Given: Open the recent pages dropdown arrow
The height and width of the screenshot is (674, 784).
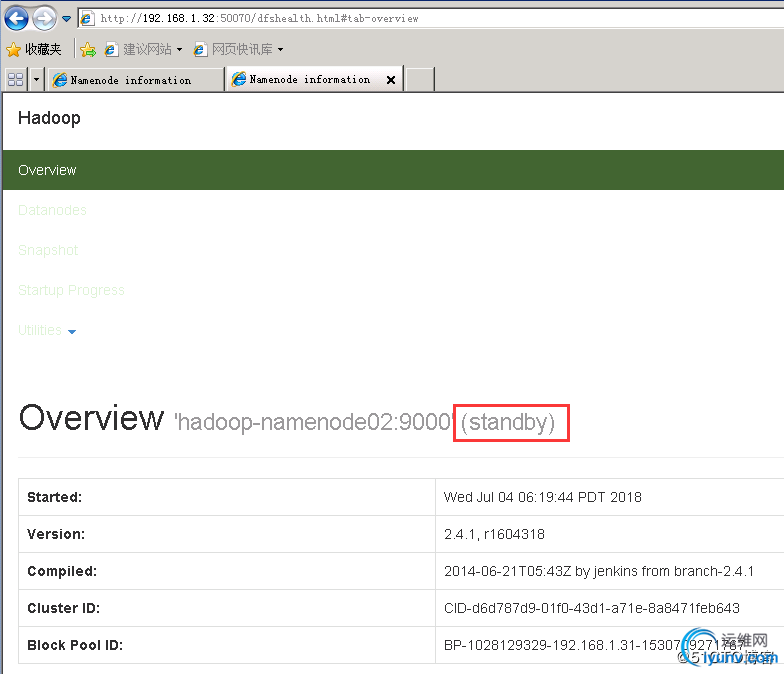Looking at the screenshot, I should click(x=66, y=19).
